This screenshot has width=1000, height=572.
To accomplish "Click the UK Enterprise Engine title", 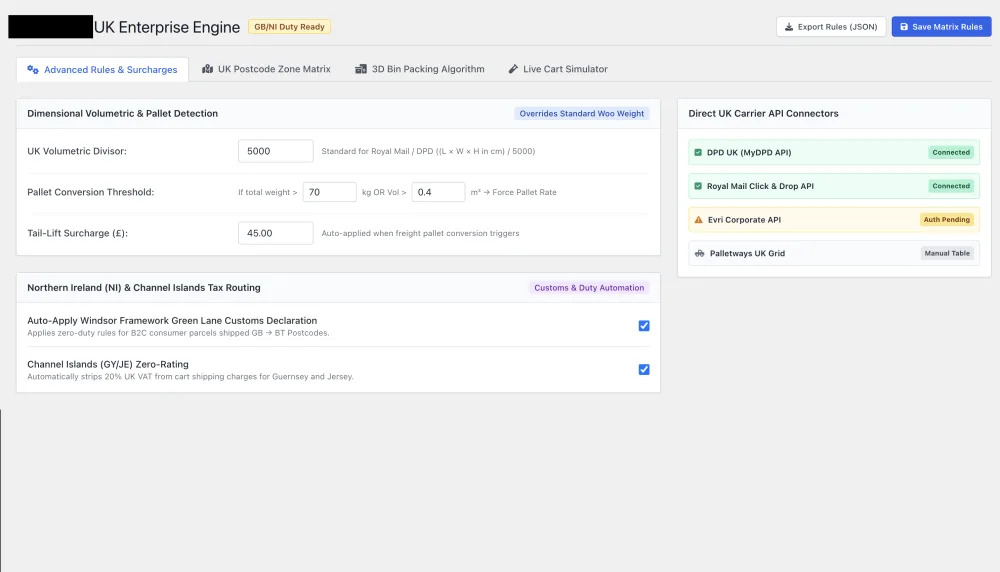I will click(167, 27).
